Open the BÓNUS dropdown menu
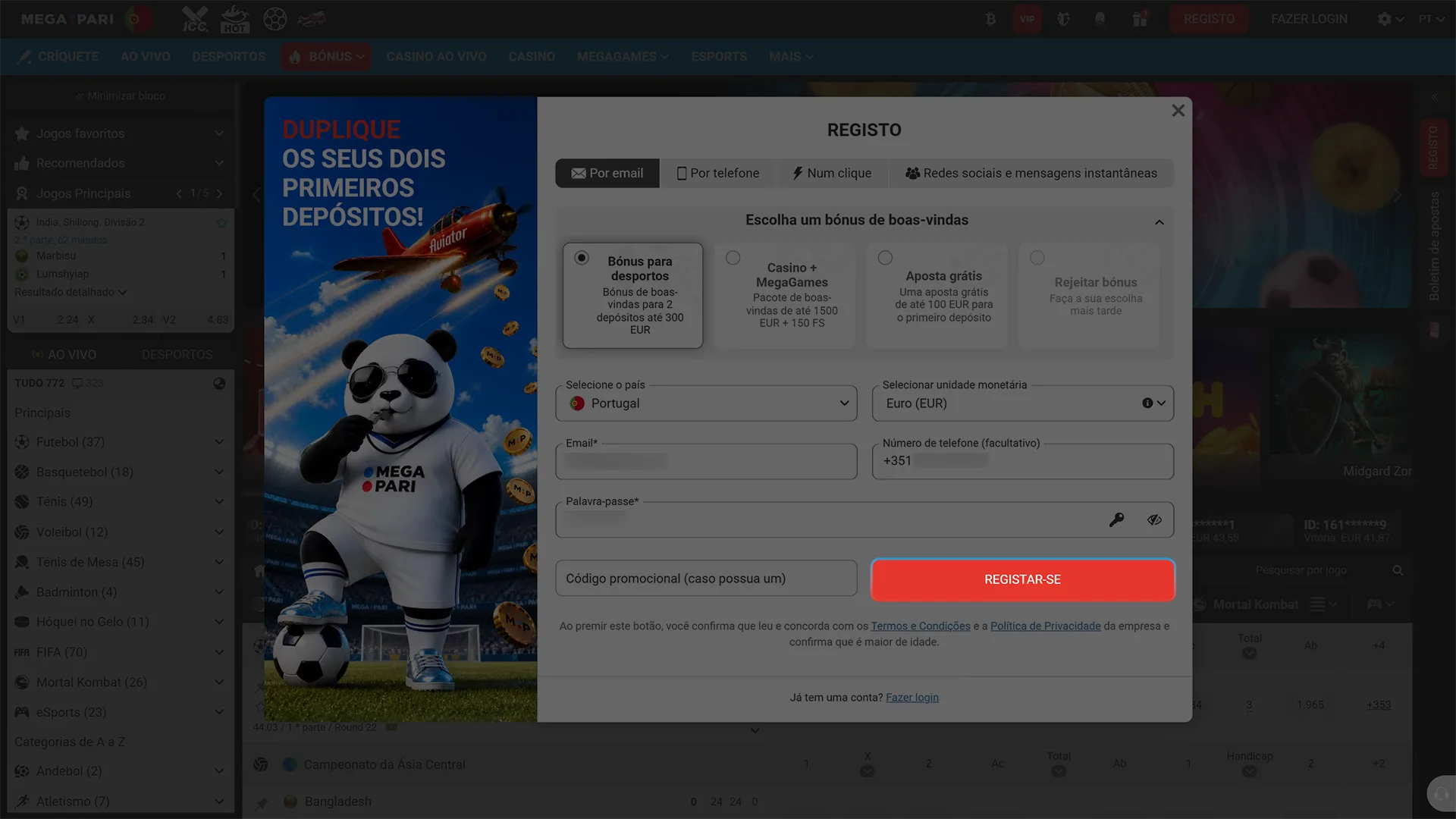Viewport: 1456px width, 819px height. click(327, 57)
